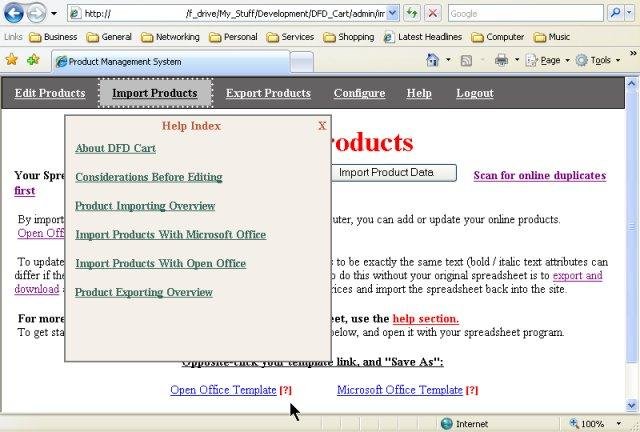Open the General links folder
Screen dimensions: 640x432
(x=109, y=37)
